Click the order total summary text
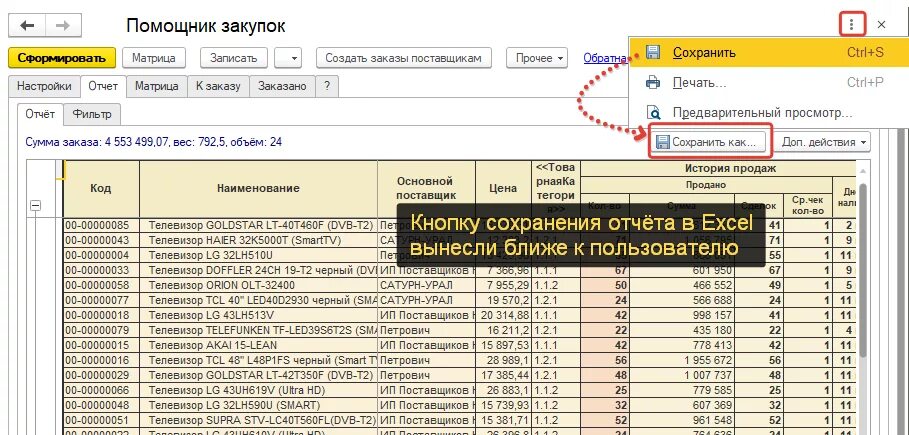909x435 pixels. pyautogui.click(x=154, y=142)
